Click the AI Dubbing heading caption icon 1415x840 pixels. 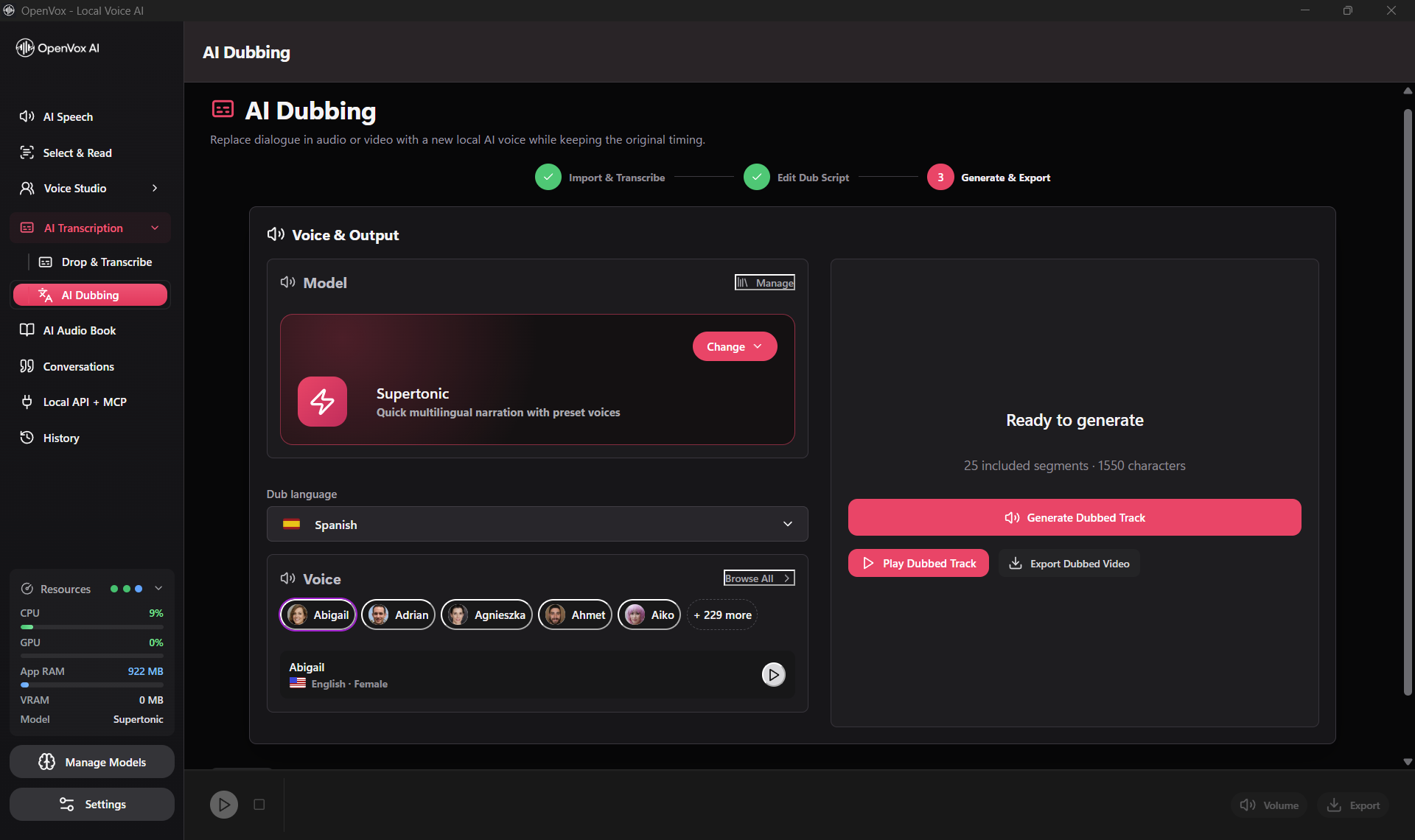click(223, 109)
